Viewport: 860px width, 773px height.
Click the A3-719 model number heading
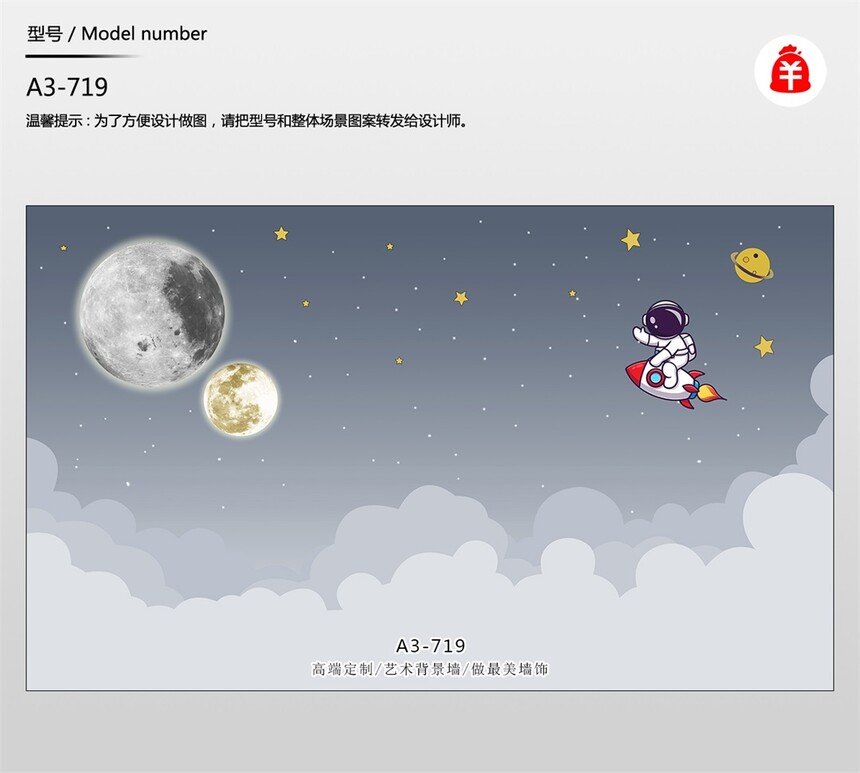pyautogui.click(x=67, y=87)
